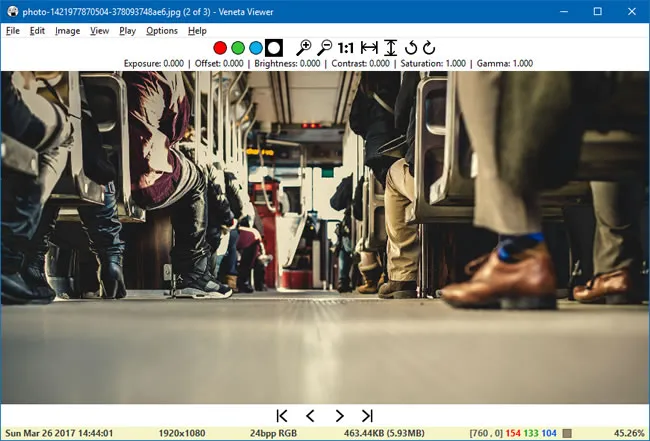The width and height of the screenshot is (650, 441).
Task: Click the Veneta Viewer app icon in title bar
Action: [13, 12]
